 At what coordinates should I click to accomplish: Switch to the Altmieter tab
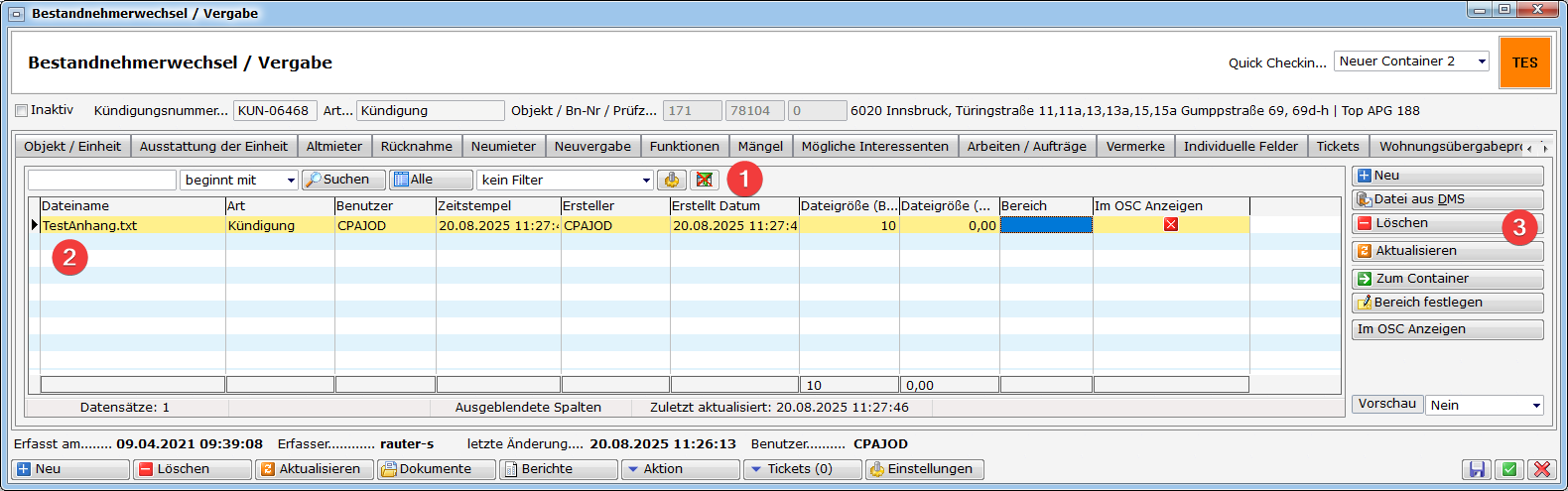coord(333,146)
